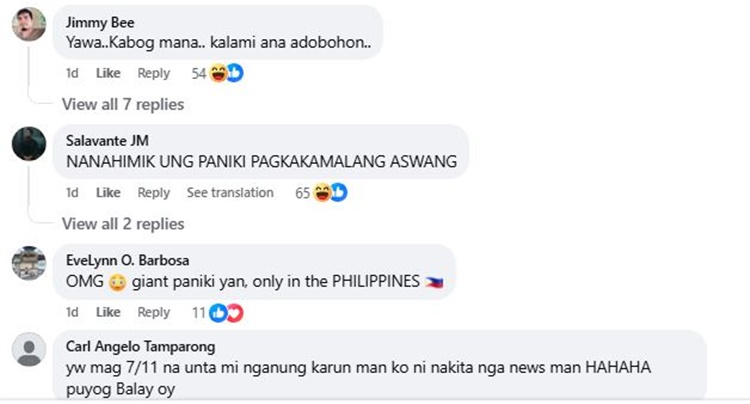
Task: Like Jimmy Bee's comment
Action: (108, 73)
